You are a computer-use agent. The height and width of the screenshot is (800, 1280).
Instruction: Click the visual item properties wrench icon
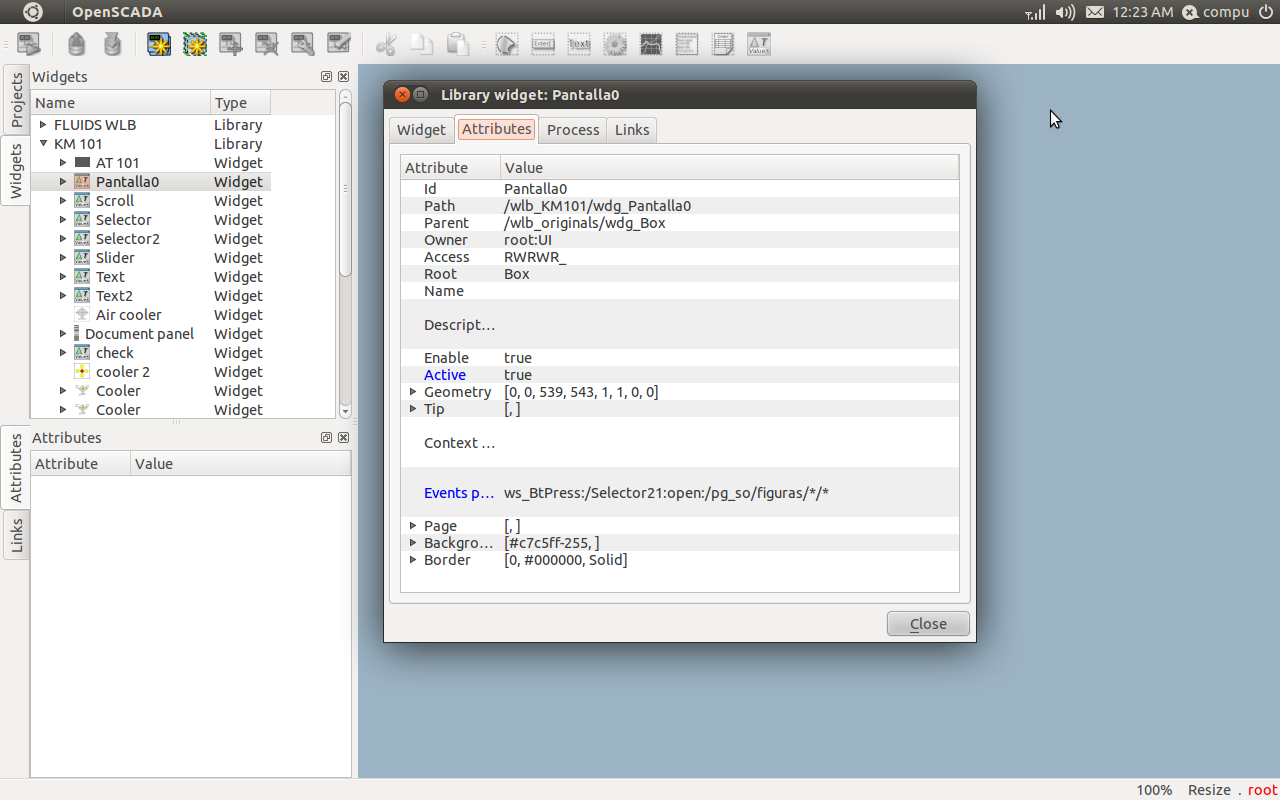click(x=303, y=44)
